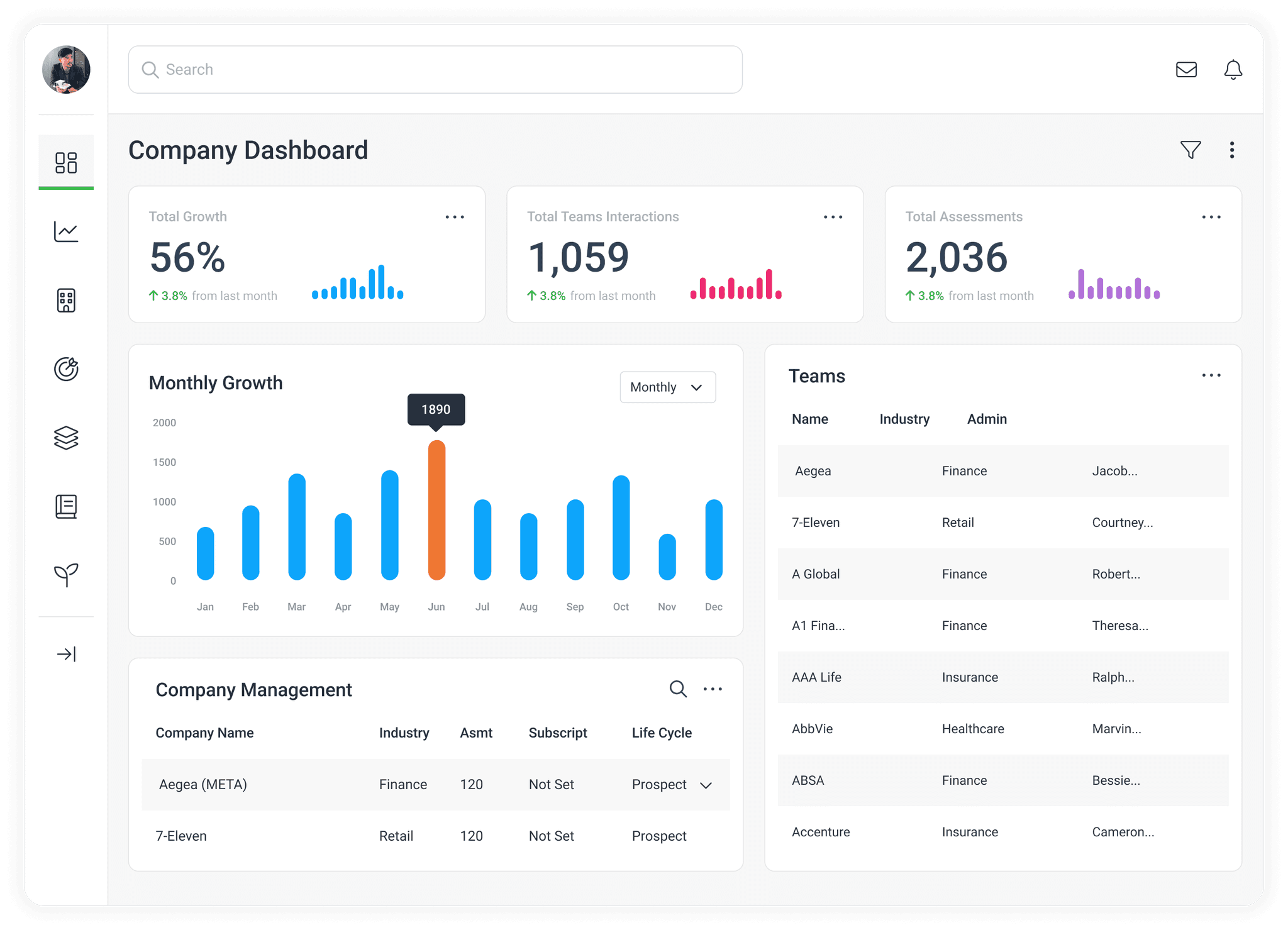Open the target goals sidebar icon
Screen dimensions: 1288x930
pyautogui.click(x=66, y=369)
